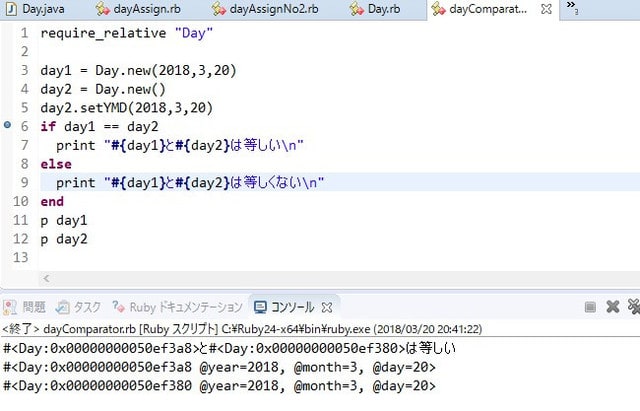Switch to the Day.rb editor tab
This screenshot has width=640, height=411.
(381, 10)
